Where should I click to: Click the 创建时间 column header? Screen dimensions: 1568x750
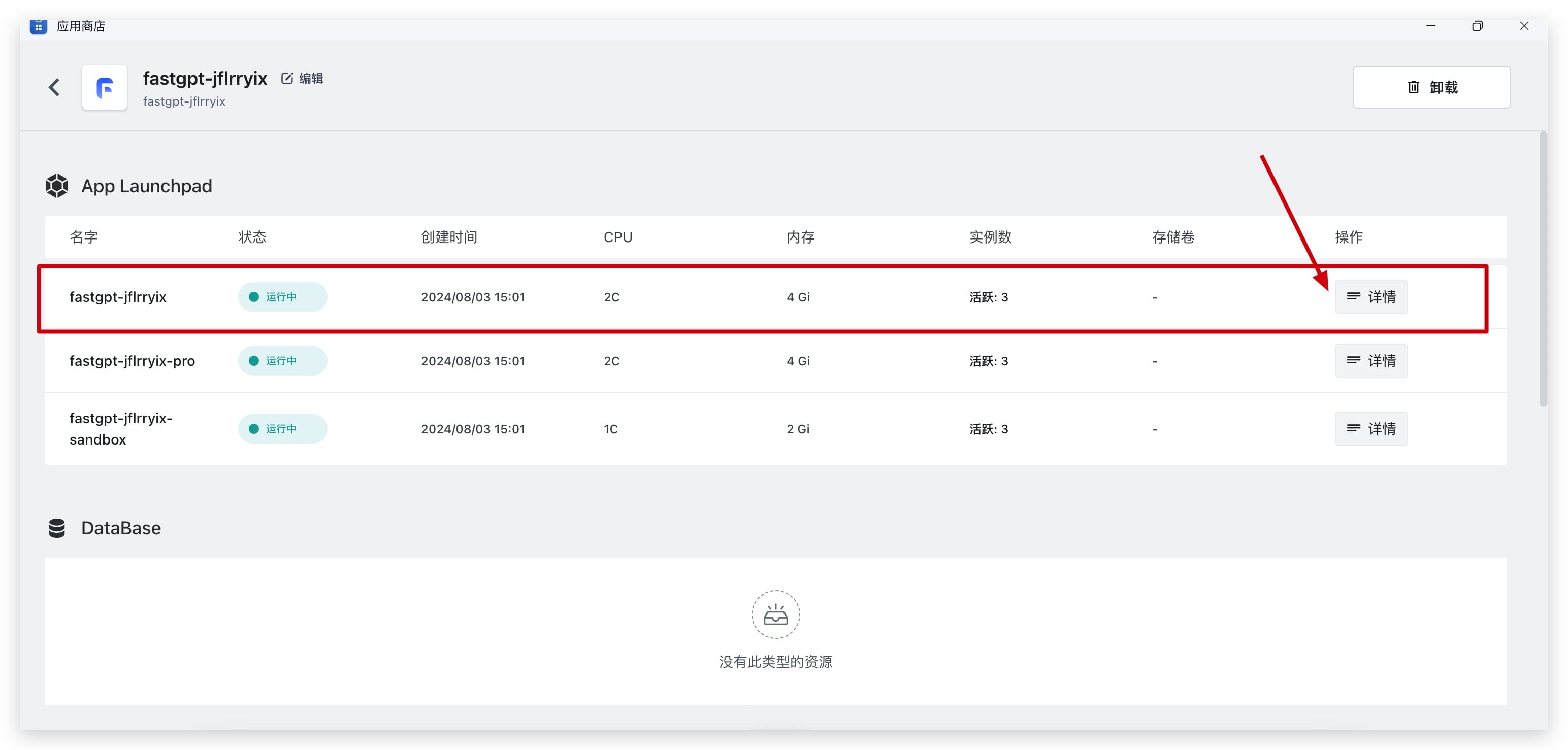[448, 237]
